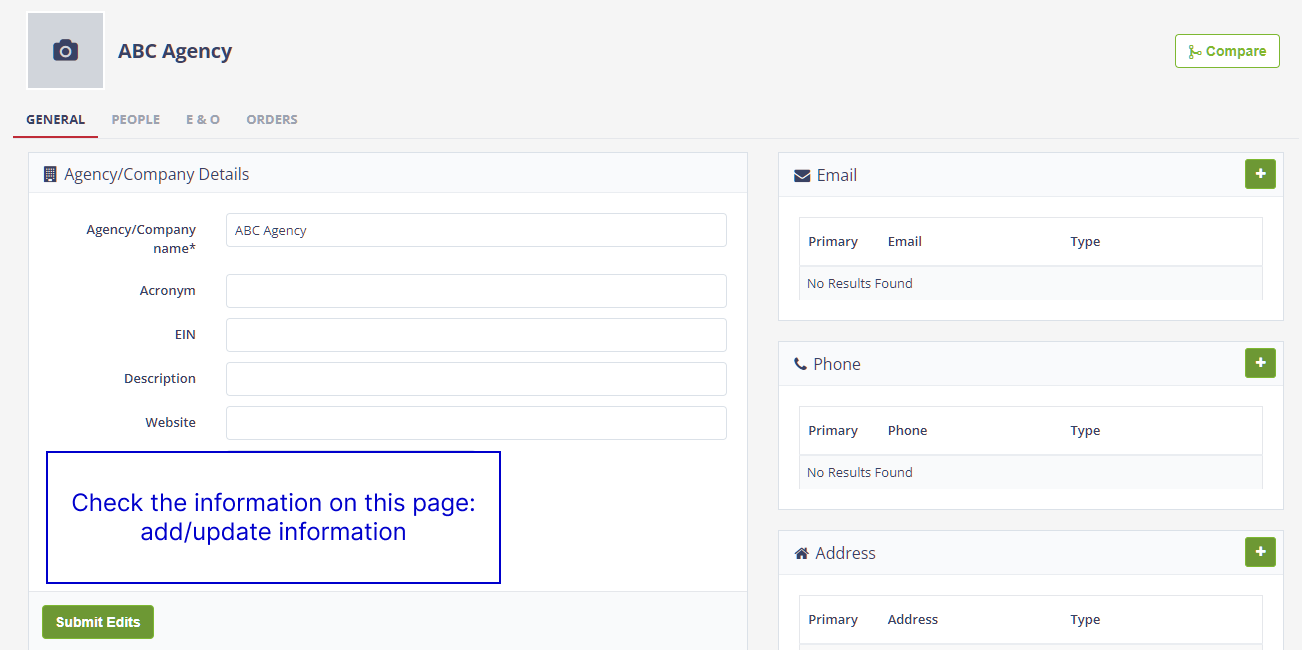Switch to the People tab
This screenshot has height=650, width=1302.
pyautogui.click(x=136, y=119)
